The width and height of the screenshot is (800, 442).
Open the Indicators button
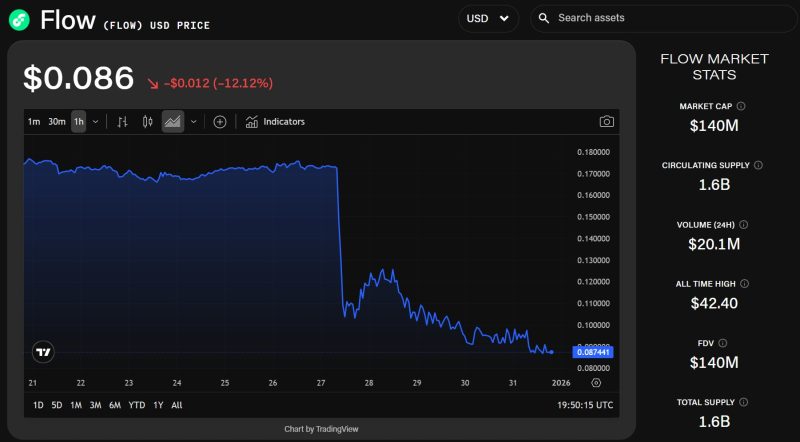tap(275, 122)
